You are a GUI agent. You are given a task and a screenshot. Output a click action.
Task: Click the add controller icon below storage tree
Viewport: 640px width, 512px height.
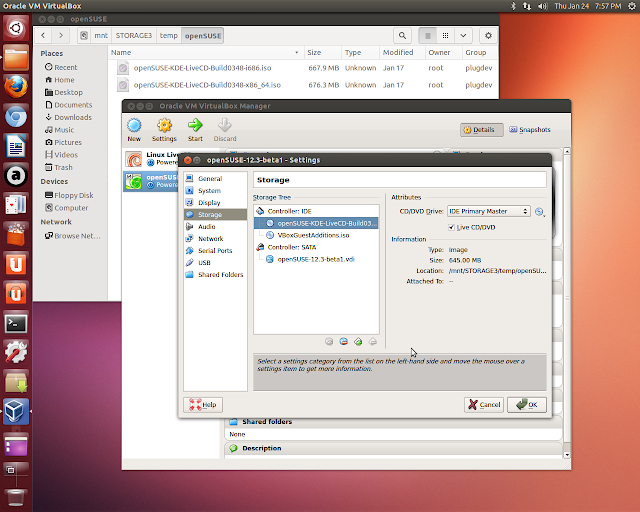pyautogui.click(x=358, y=342)
